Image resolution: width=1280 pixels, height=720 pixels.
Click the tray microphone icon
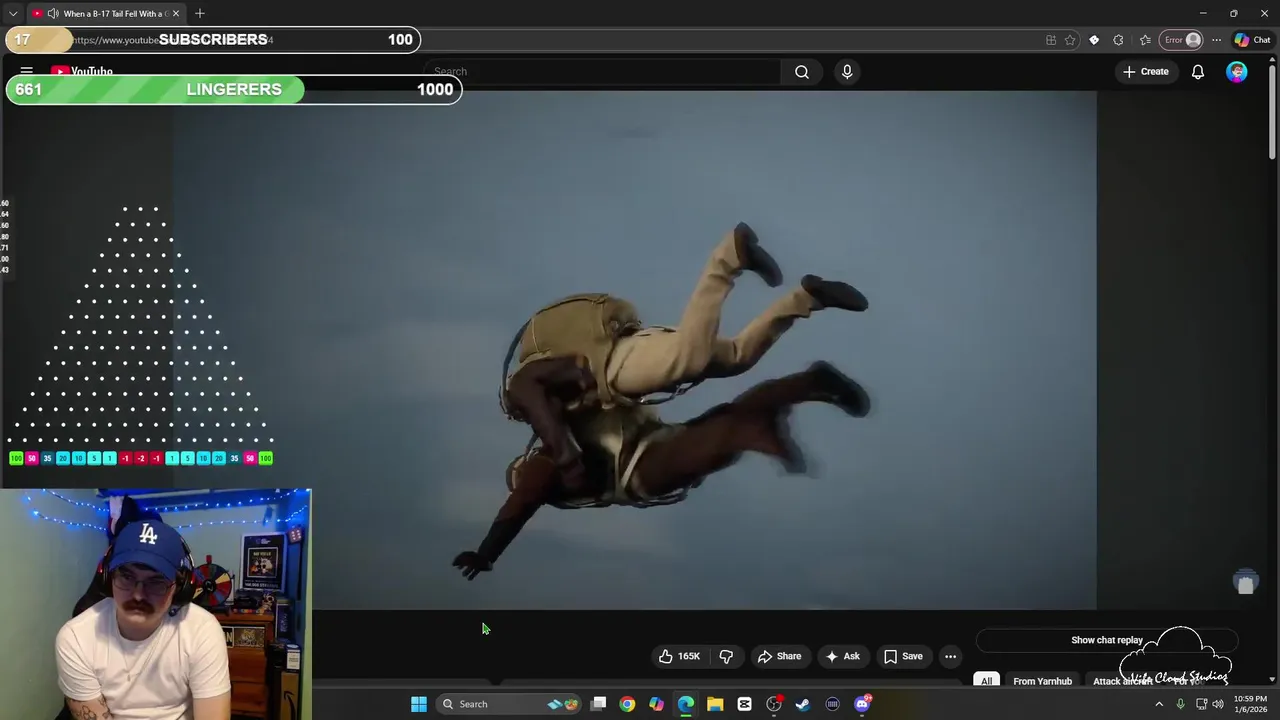pyautogui.click(x=1180, y=704)
